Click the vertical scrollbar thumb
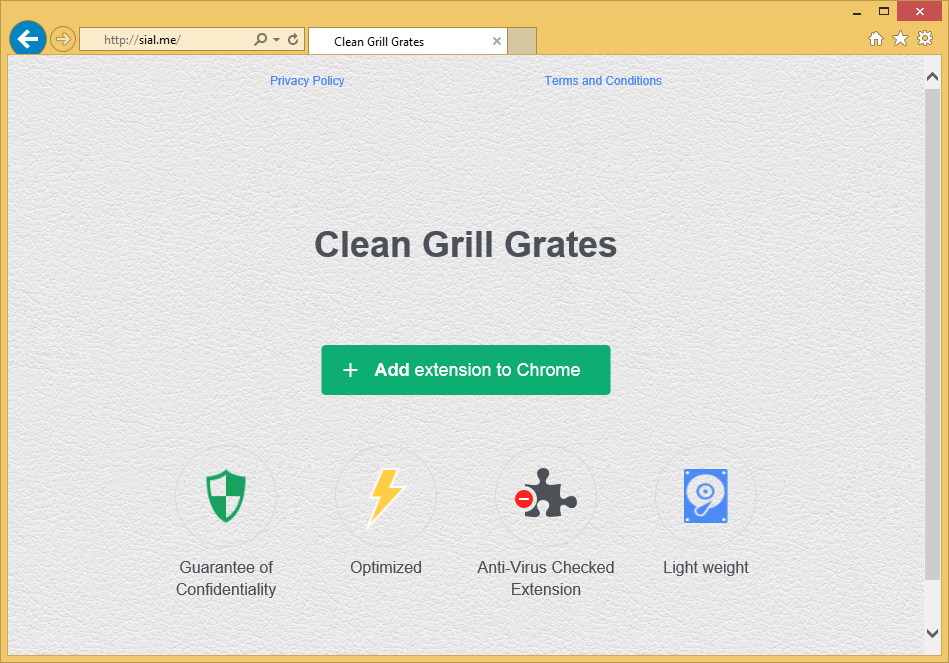This screenshot has width=949, height=663. 932,334
